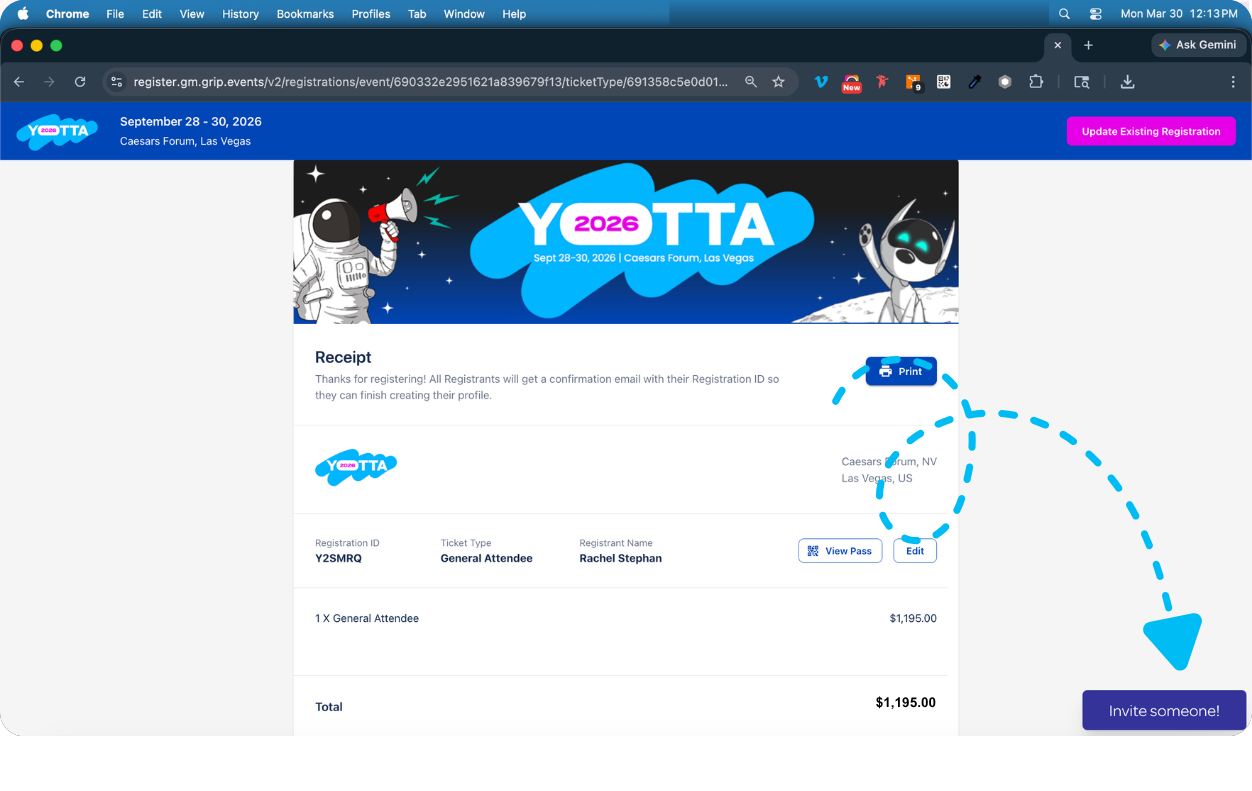The image size is (1252, 791).
Task: Open the Apple menu
Action: coord(23,14)
